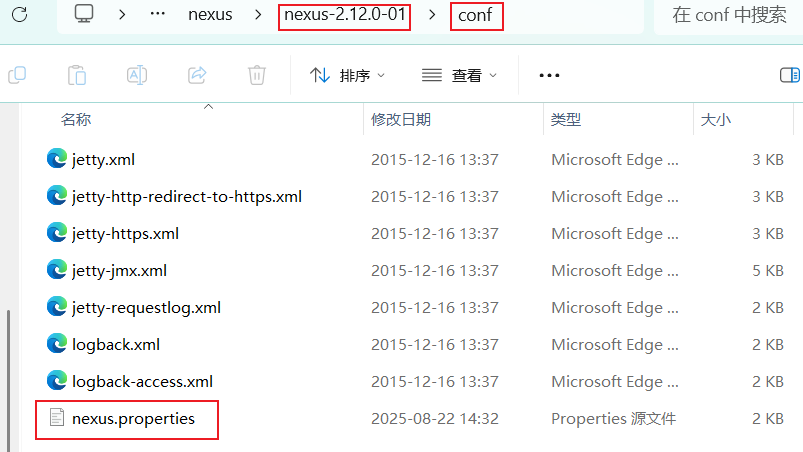
Task: Click the Rename icon in the toolbar
Action: (137, 75)
